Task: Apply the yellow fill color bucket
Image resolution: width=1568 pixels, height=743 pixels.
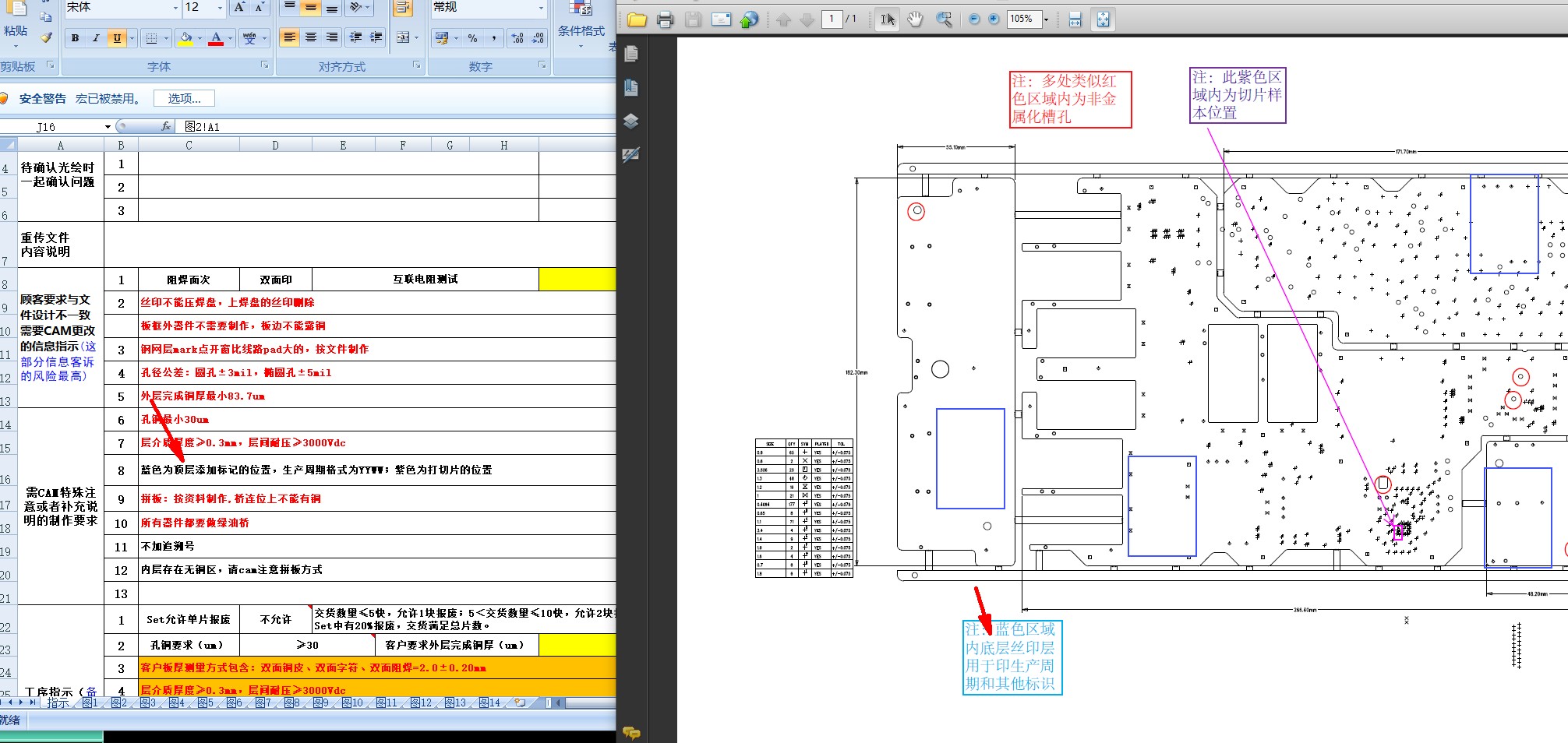Action: (x=185, y=37)
